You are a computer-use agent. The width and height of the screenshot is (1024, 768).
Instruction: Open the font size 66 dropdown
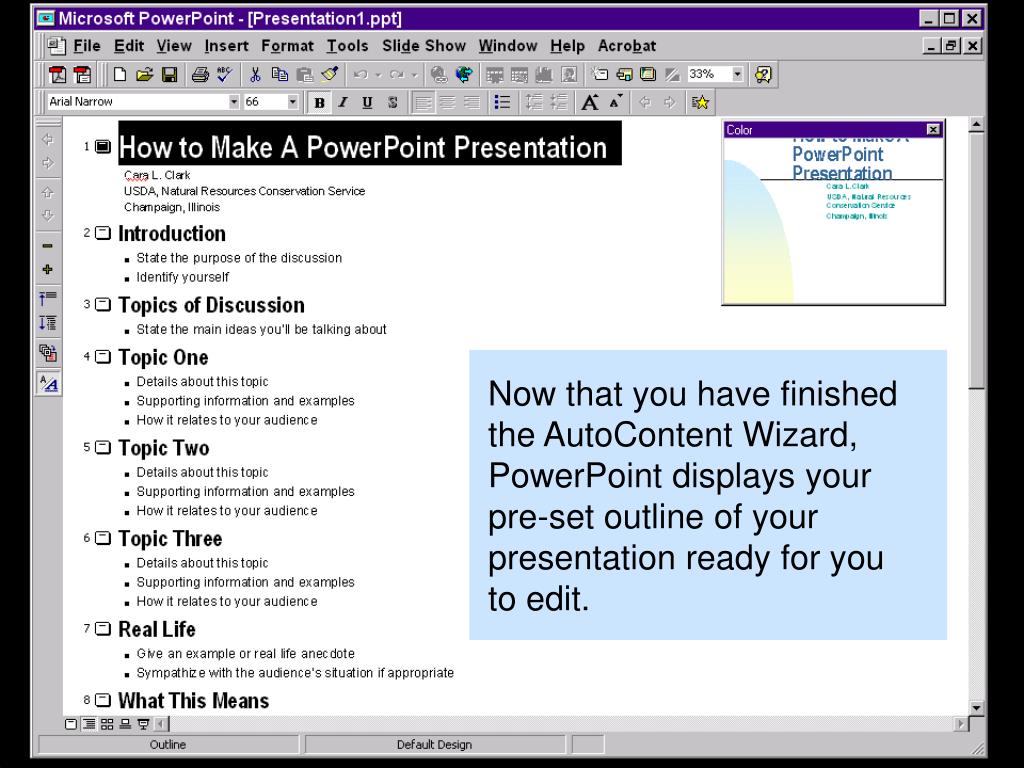(293, 102)
